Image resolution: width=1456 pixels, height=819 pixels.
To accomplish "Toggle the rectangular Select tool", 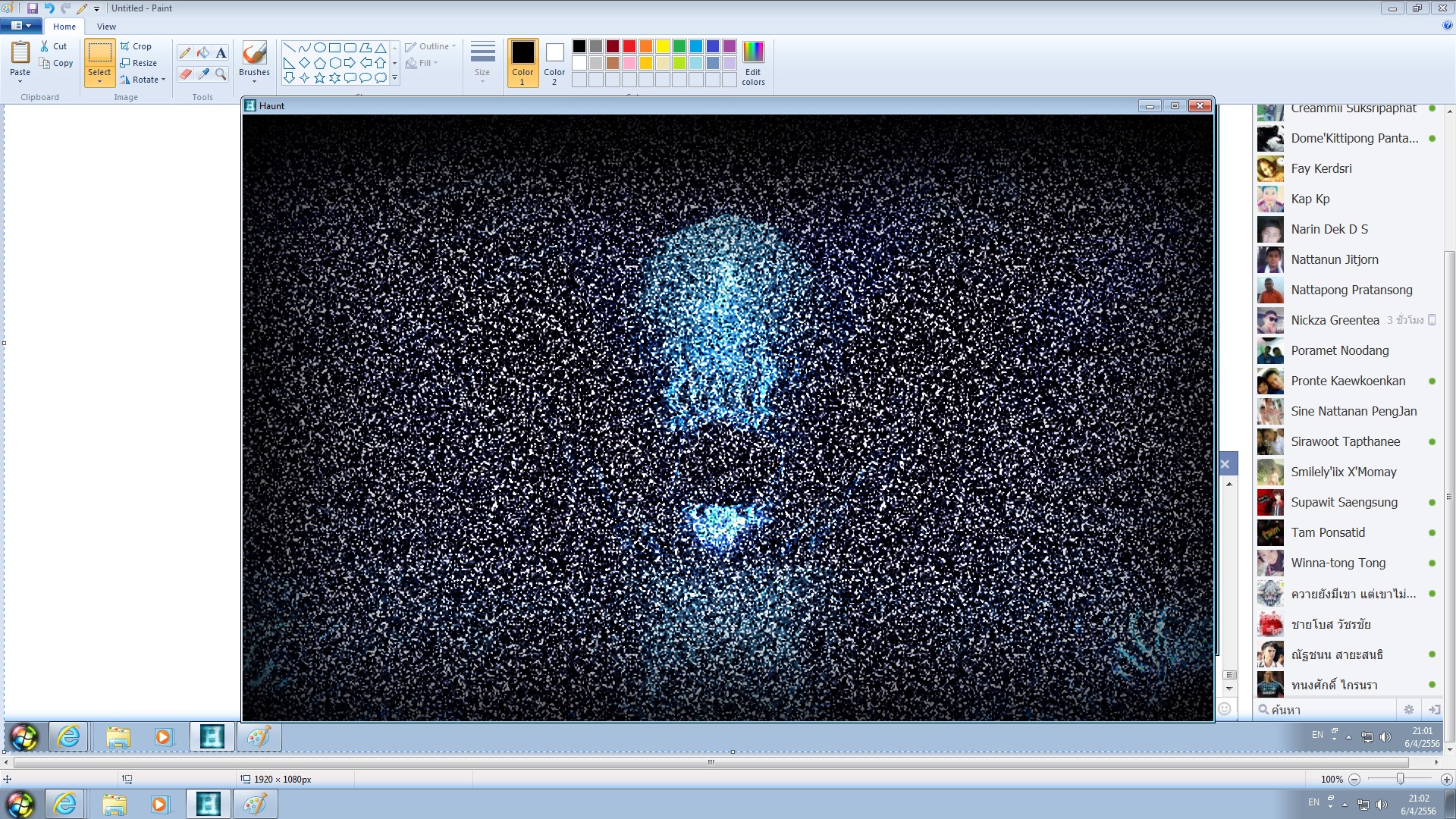I will point(99,53).
